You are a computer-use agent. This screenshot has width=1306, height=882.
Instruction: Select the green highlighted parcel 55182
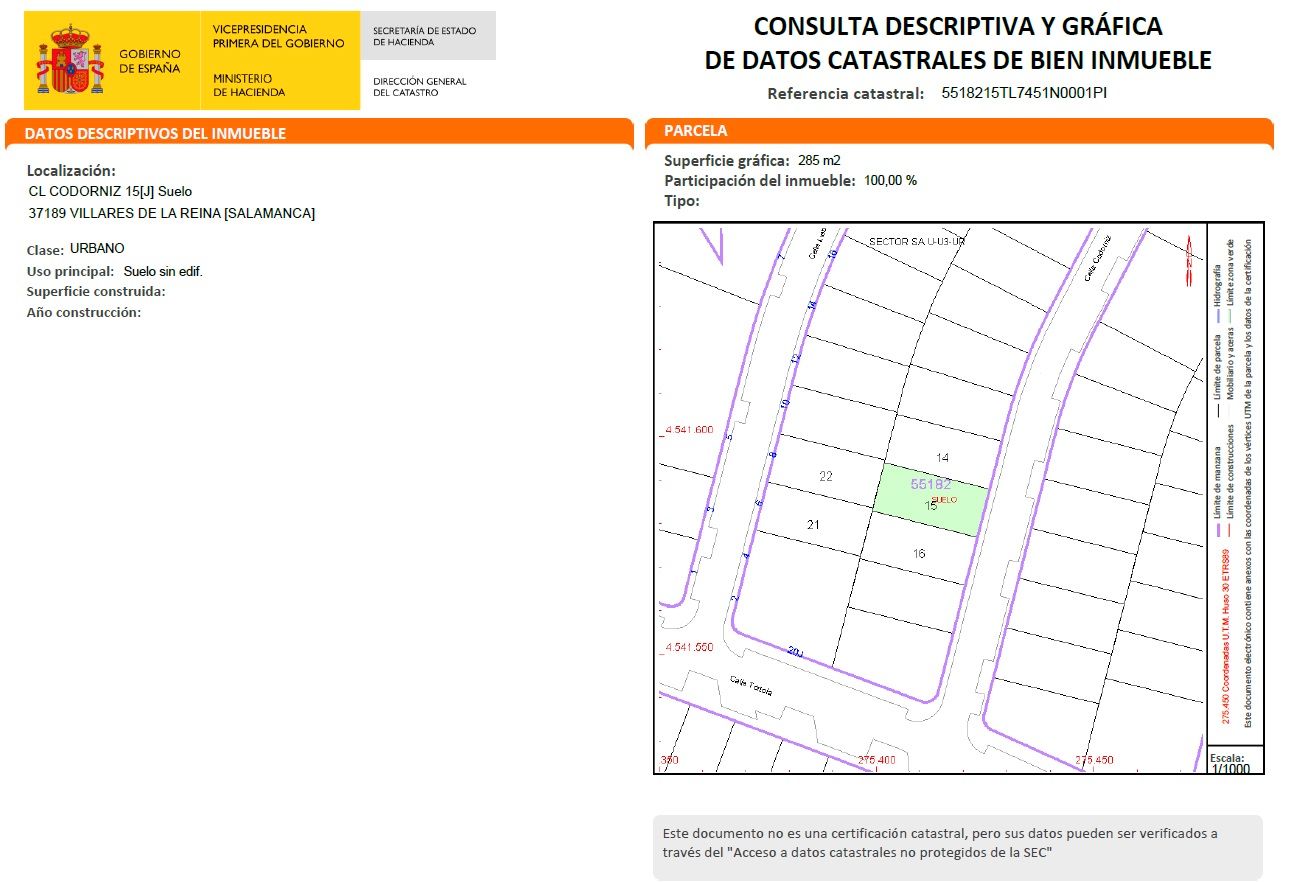pyautogui.click(x=930, y=495)
